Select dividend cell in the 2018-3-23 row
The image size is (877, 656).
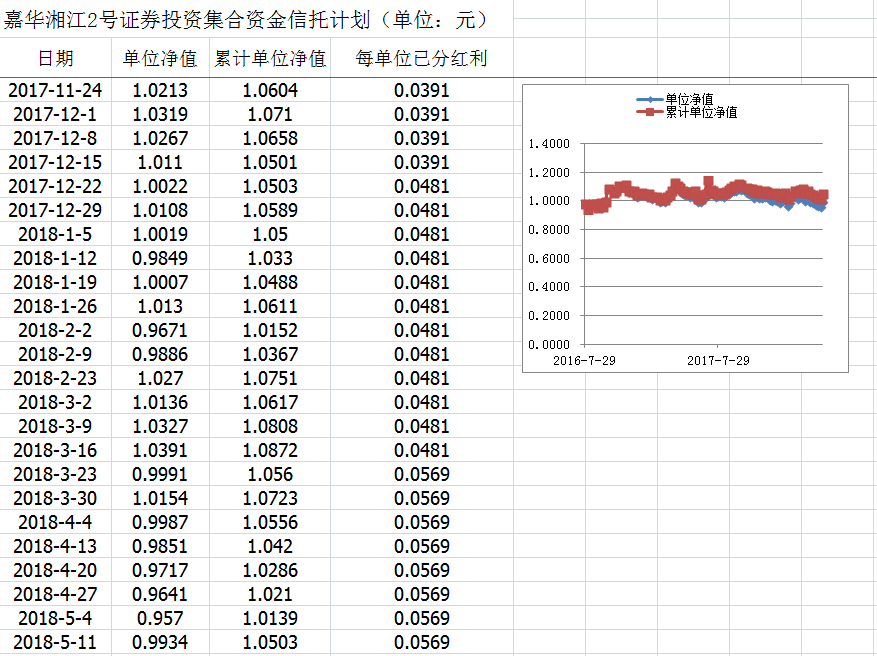[x=421, y=474]
